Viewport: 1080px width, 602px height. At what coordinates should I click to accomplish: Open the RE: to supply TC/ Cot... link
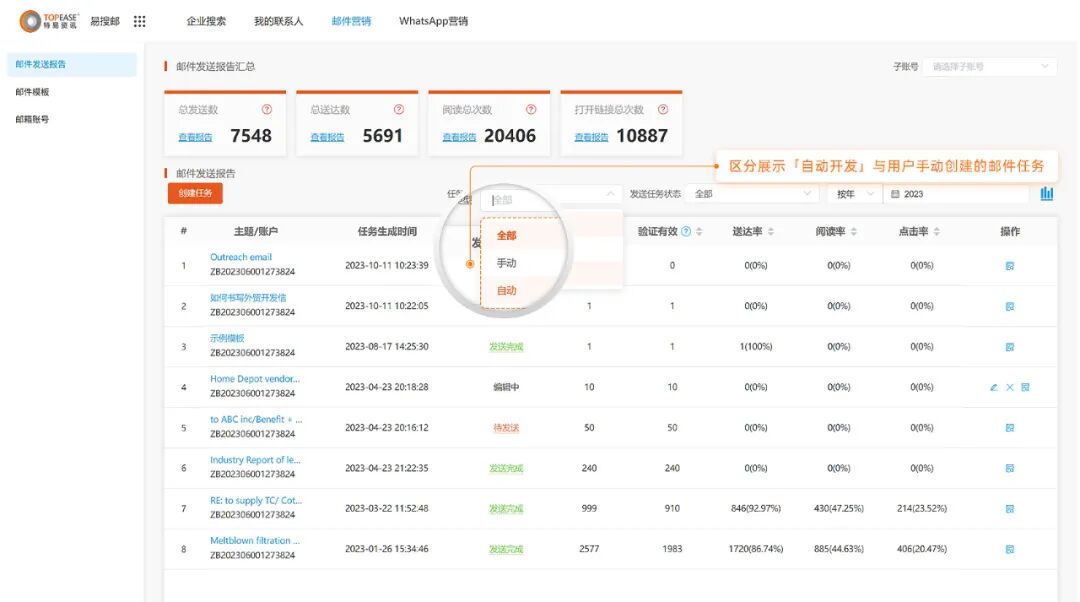click(256, 501)
